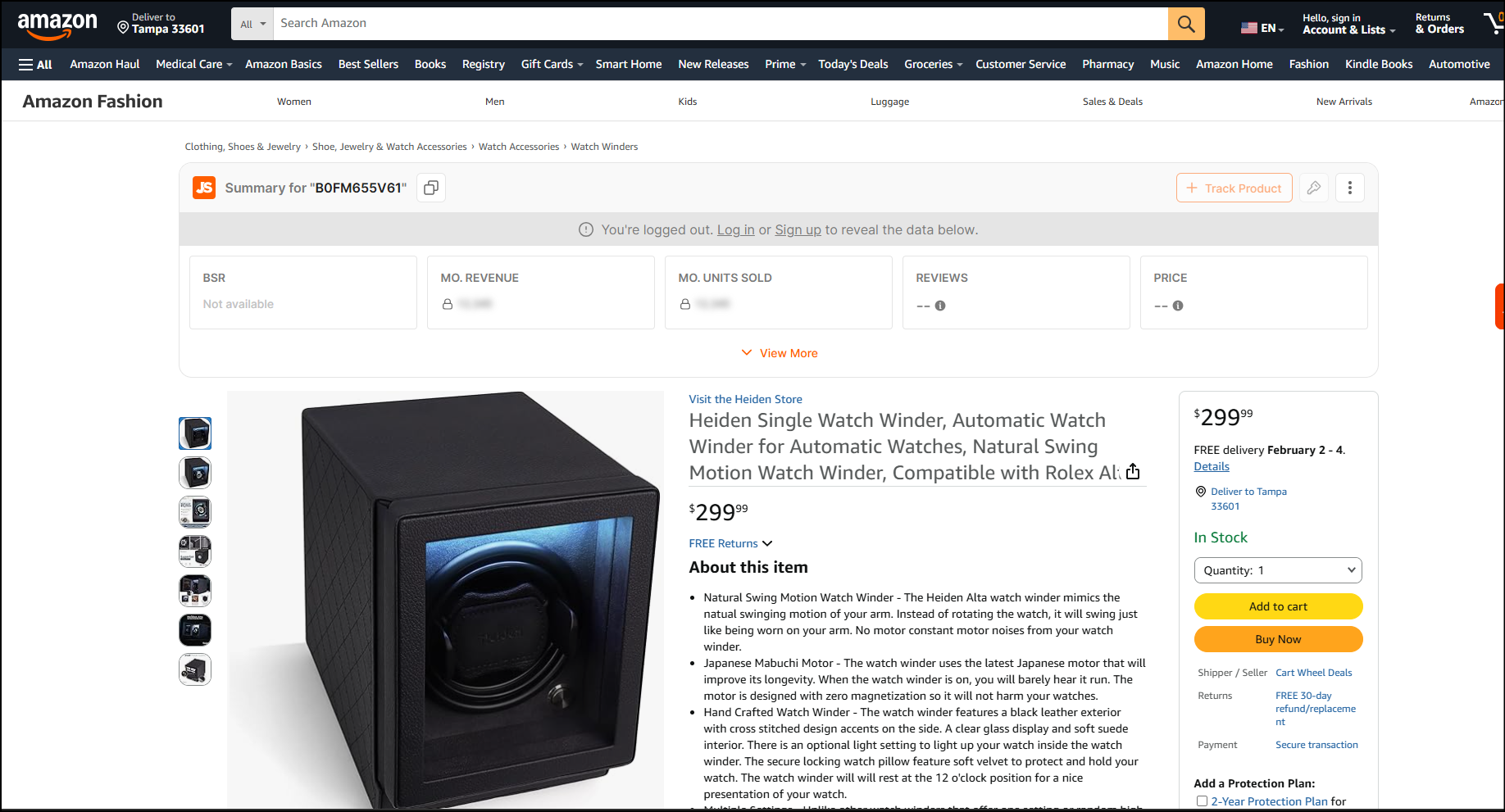
Task: Expand the FREE Returns chevron
Action: click(767, 543)
